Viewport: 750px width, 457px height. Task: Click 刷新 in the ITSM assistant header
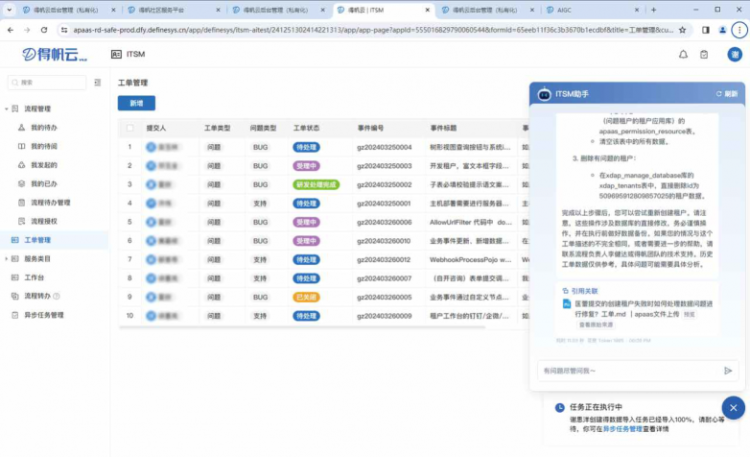727,94
